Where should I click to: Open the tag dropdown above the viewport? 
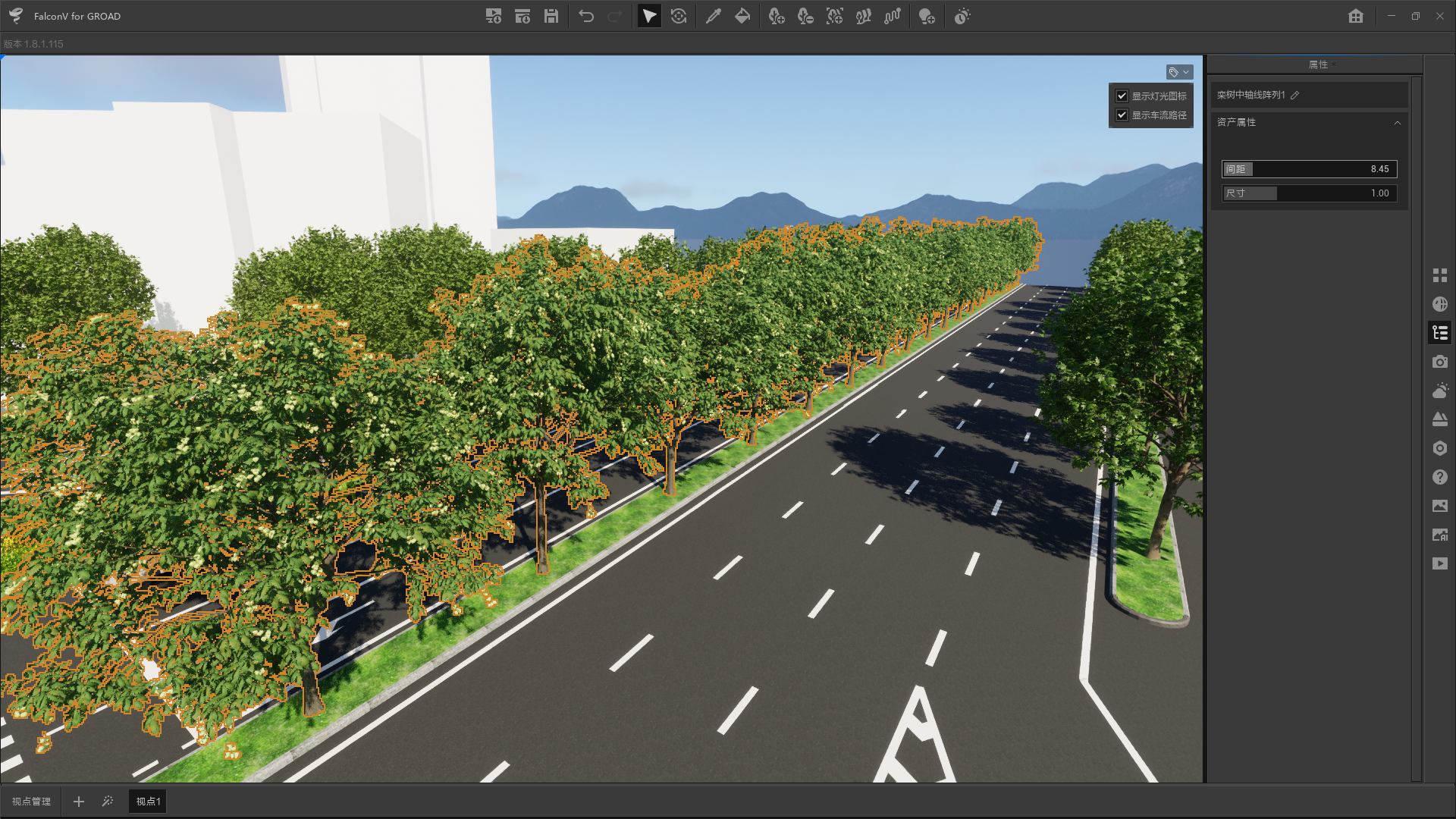point(1178,72)
